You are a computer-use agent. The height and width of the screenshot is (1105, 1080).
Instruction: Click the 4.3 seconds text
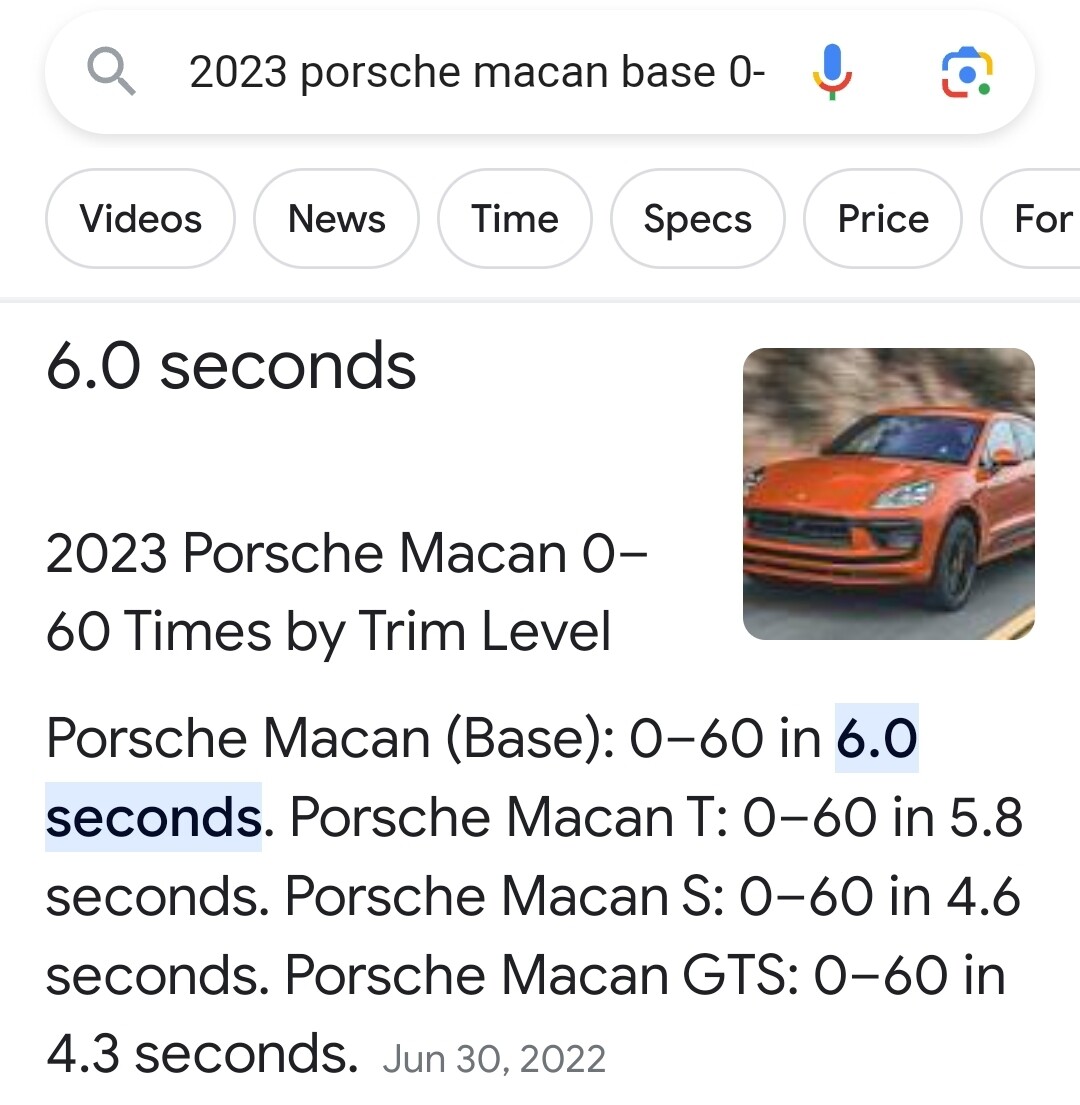(x=201, y=1054)
